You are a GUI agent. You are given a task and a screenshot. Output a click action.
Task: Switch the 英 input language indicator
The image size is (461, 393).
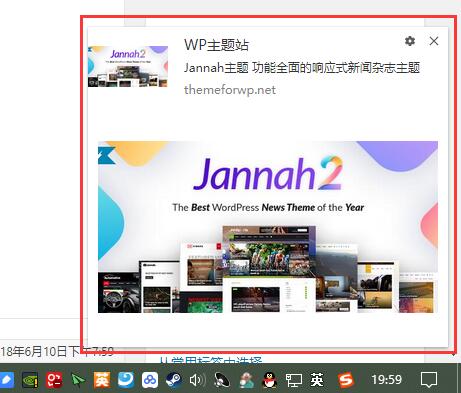point(317,380)
